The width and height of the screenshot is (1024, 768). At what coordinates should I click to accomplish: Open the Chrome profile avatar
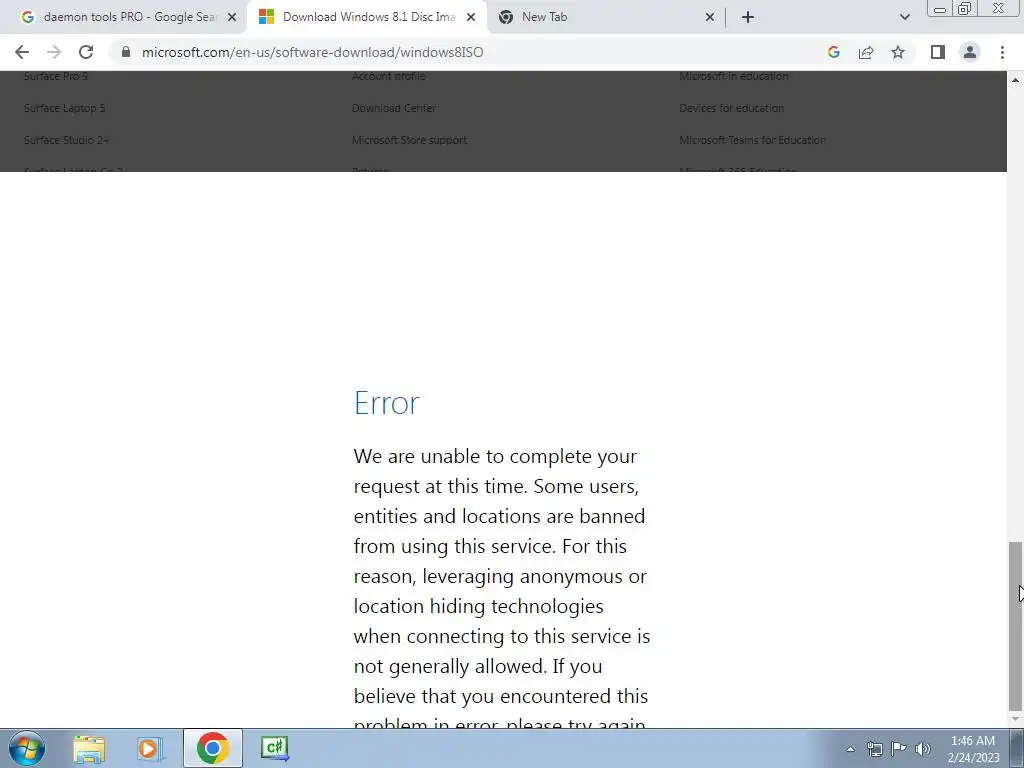(970, 52)
